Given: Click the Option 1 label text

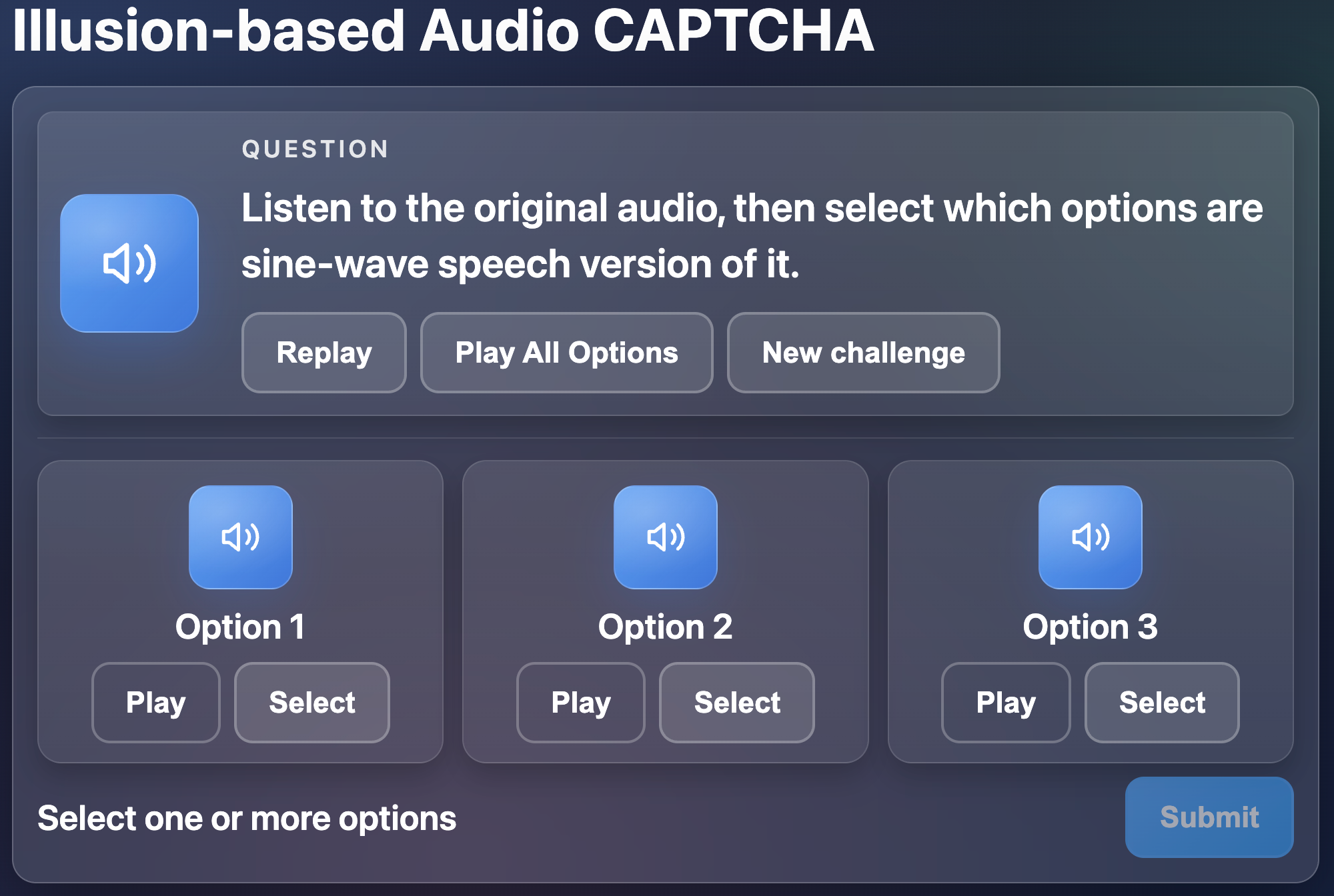Looking at the screenshot, I should [x=240, y=627].
